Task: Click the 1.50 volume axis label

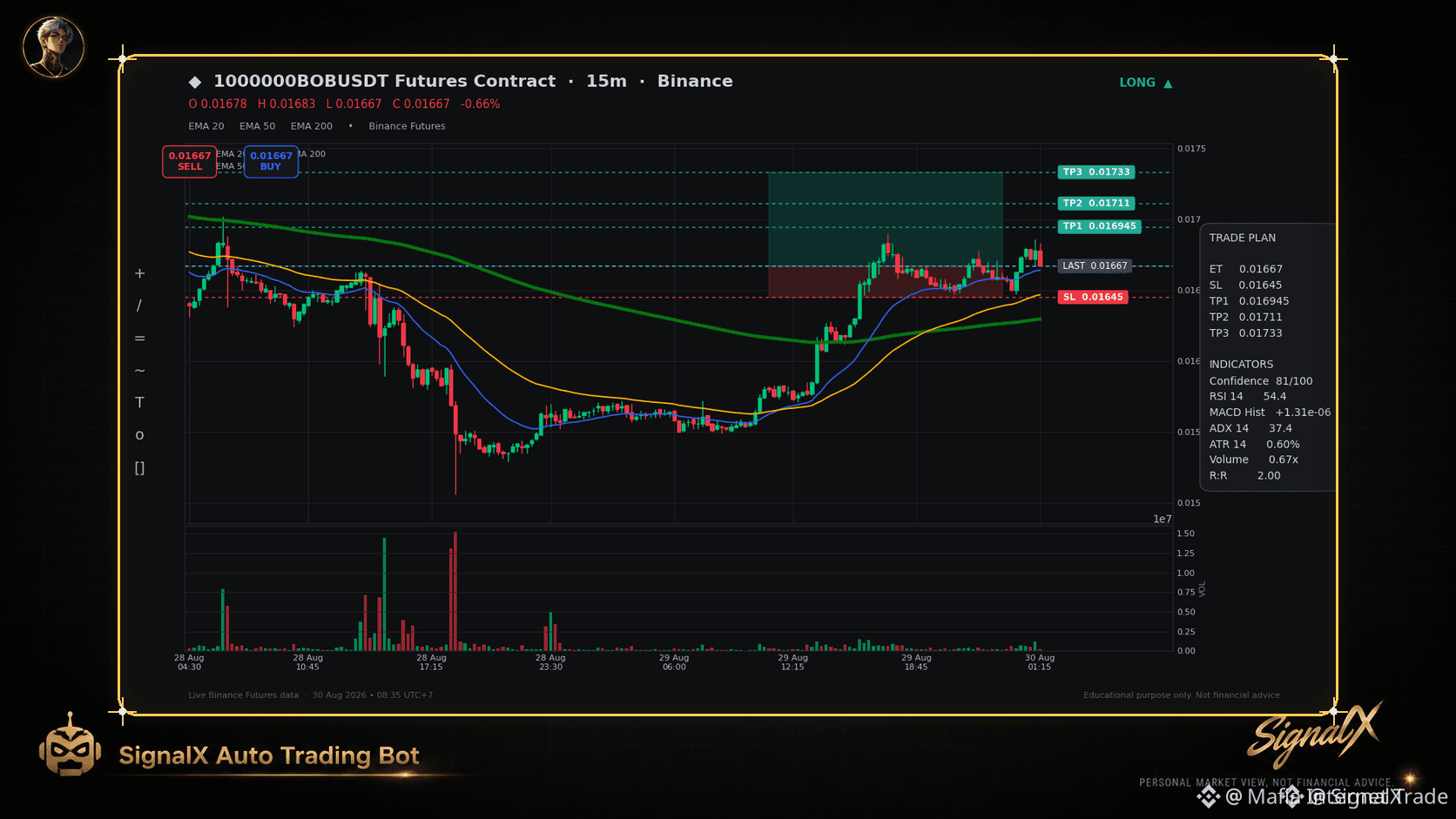Action: [x=1185, y=534]
